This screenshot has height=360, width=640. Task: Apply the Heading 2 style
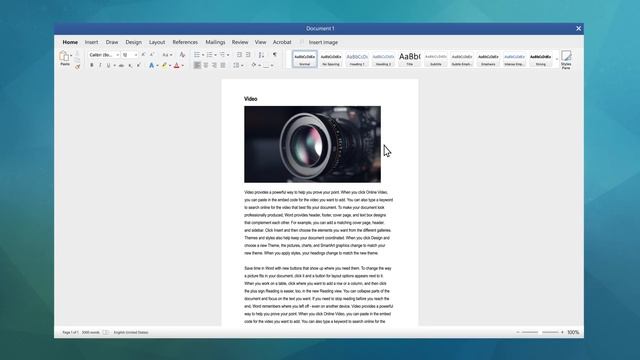[383, 59]
